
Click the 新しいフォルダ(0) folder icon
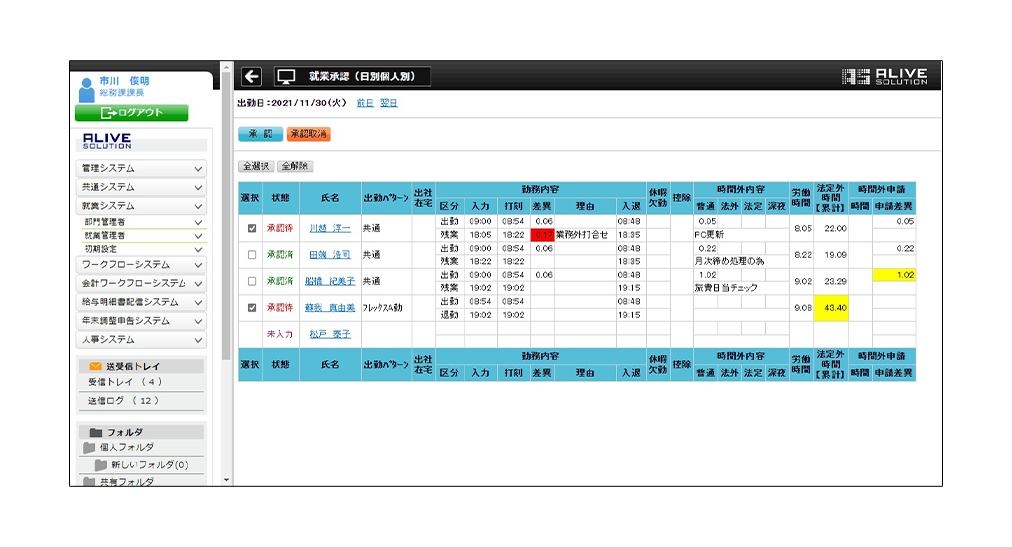tap(101, 465)
